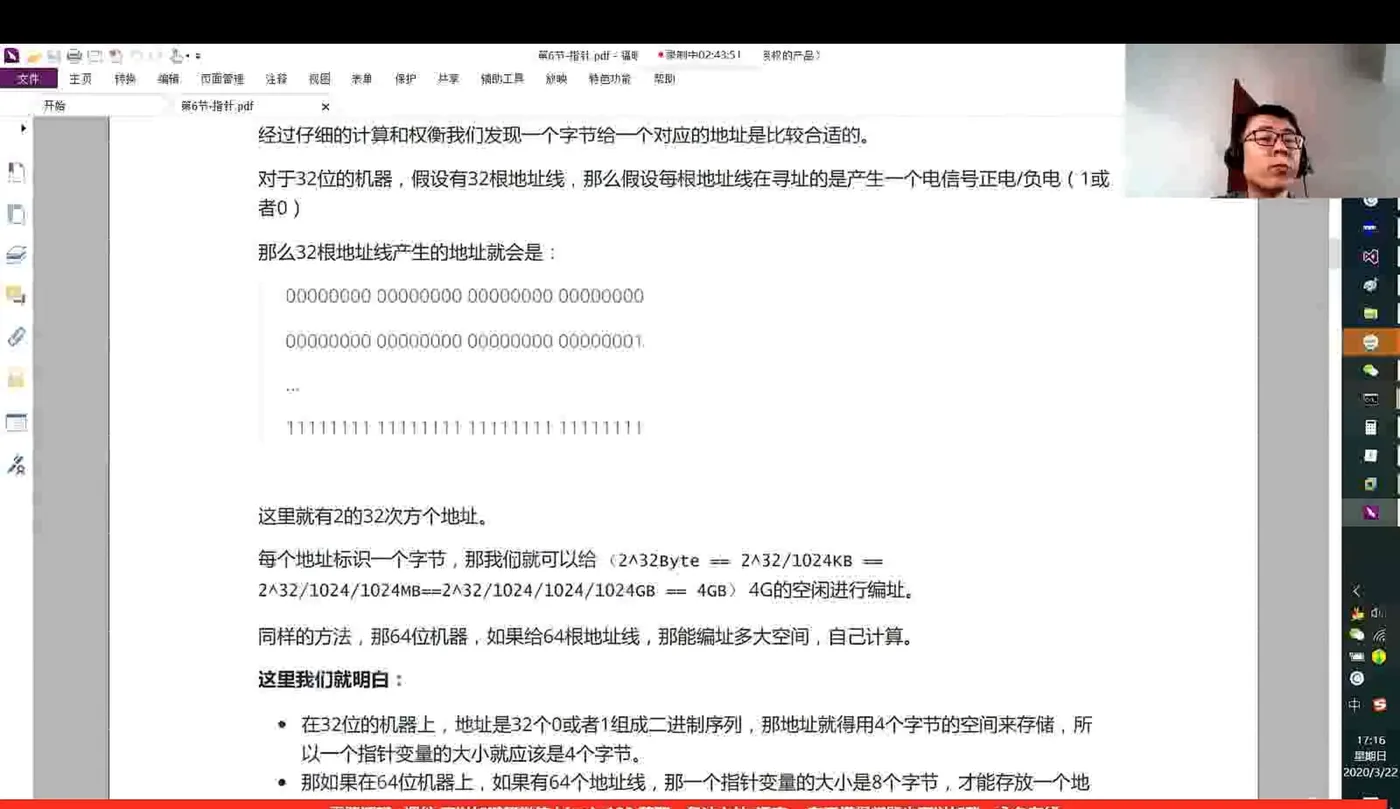Screen dimensions: 1400x809
Task: Switch to the 转换 ribbon tab
Action: point(125,79)
